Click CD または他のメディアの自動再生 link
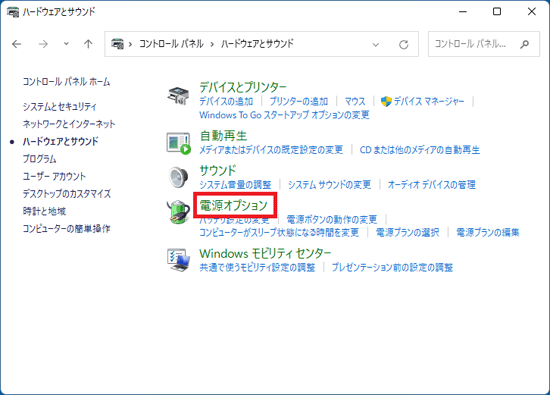This screenshot has height=395, width=550. (420, 150)
